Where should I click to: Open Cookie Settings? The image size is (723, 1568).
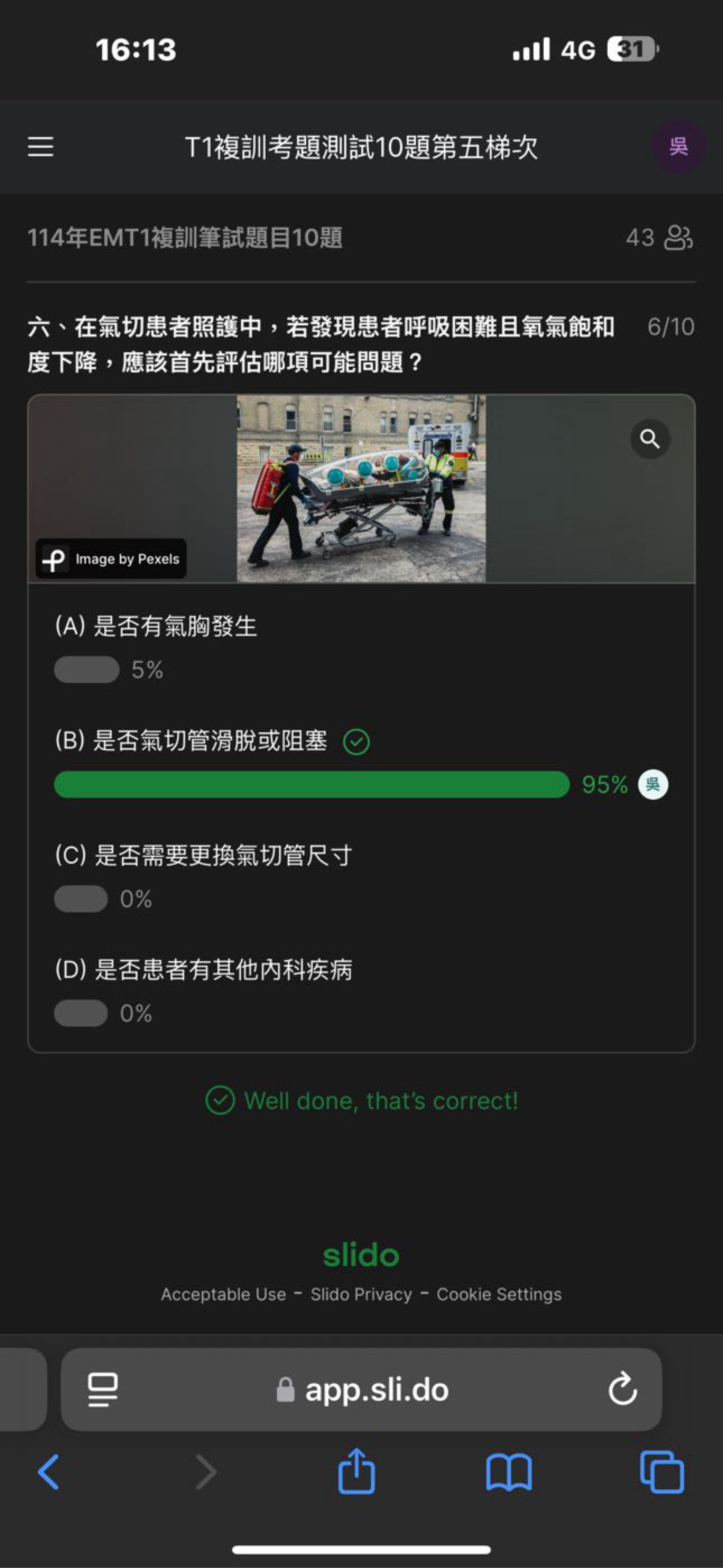pos(499,1294)
